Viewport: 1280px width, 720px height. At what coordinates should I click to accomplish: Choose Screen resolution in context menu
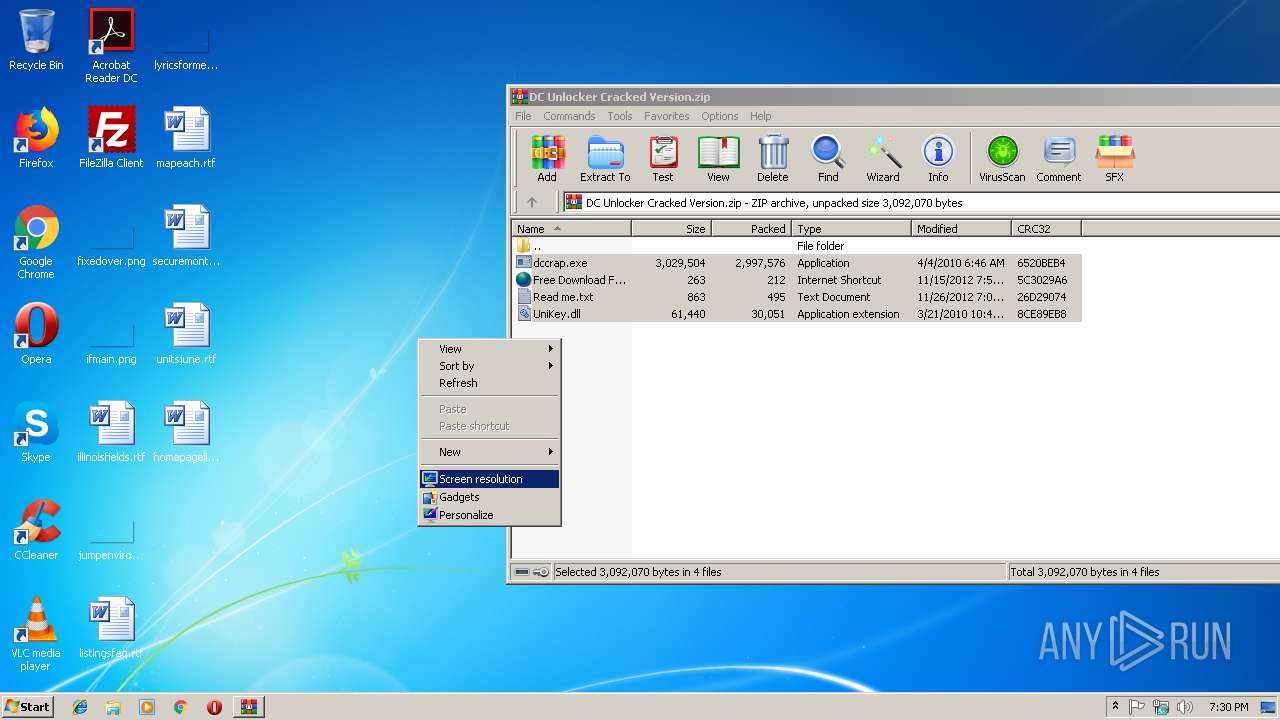click(489, 479)
